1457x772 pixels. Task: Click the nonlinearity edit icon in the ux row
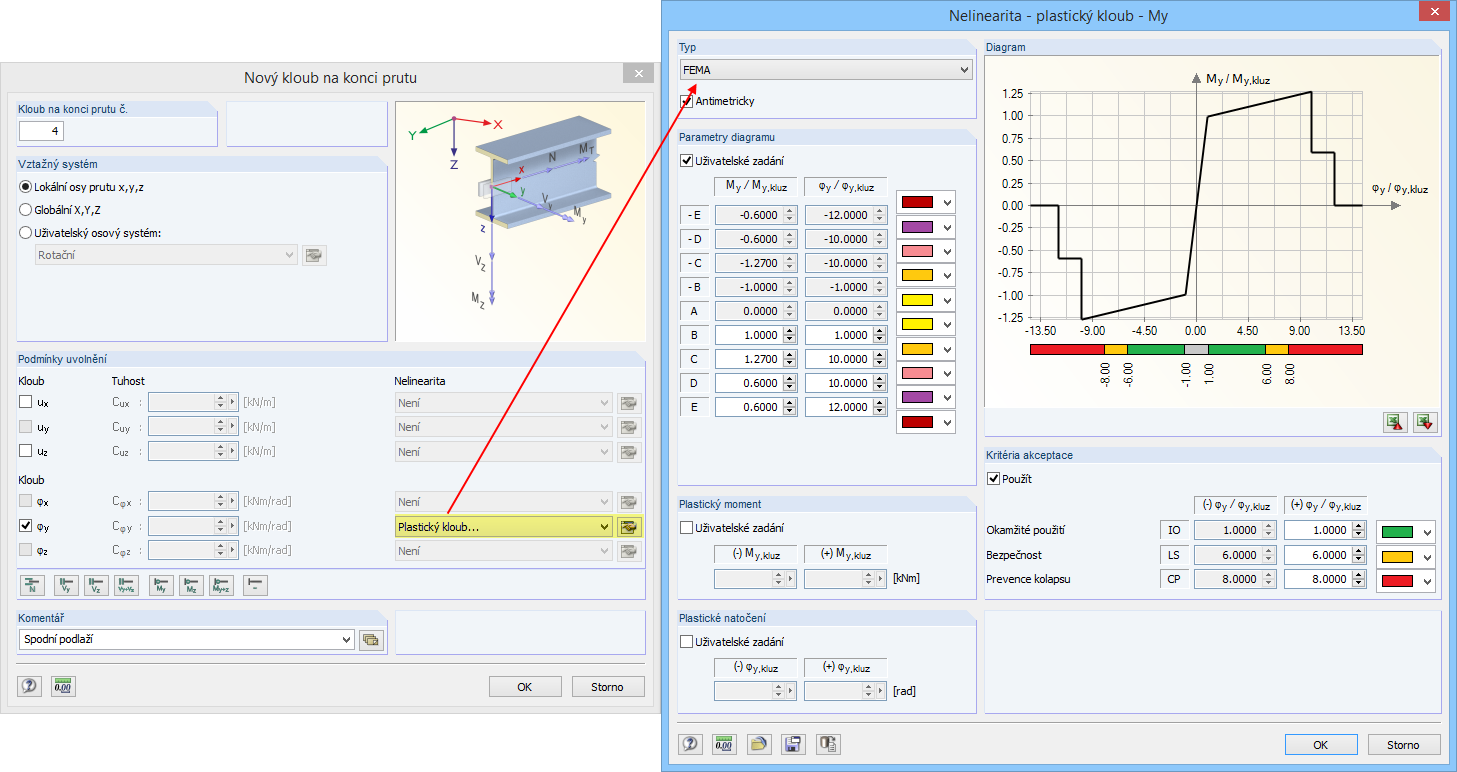(x=629, y=403)
